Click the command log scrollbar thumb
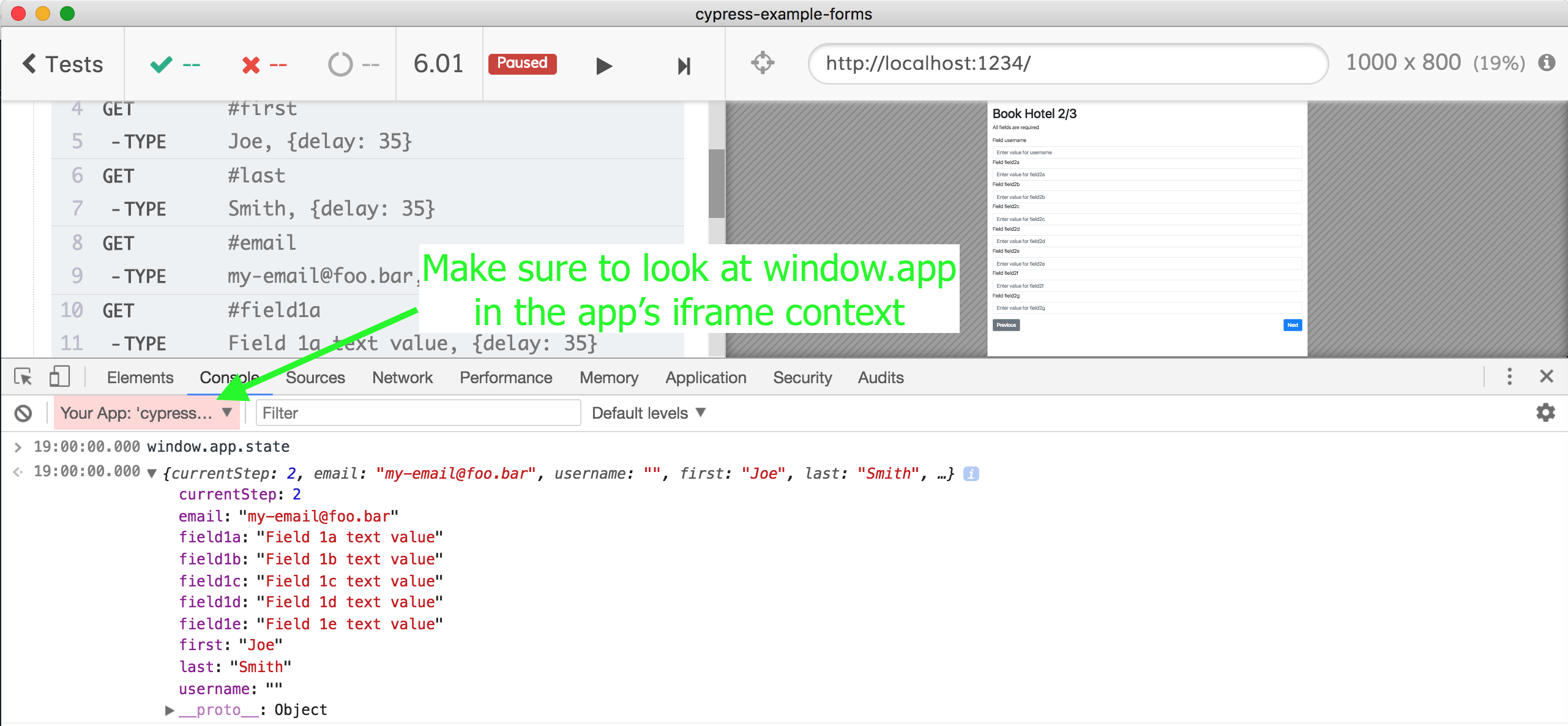Viewport: 1568px width, 726px height. [716, 184]
